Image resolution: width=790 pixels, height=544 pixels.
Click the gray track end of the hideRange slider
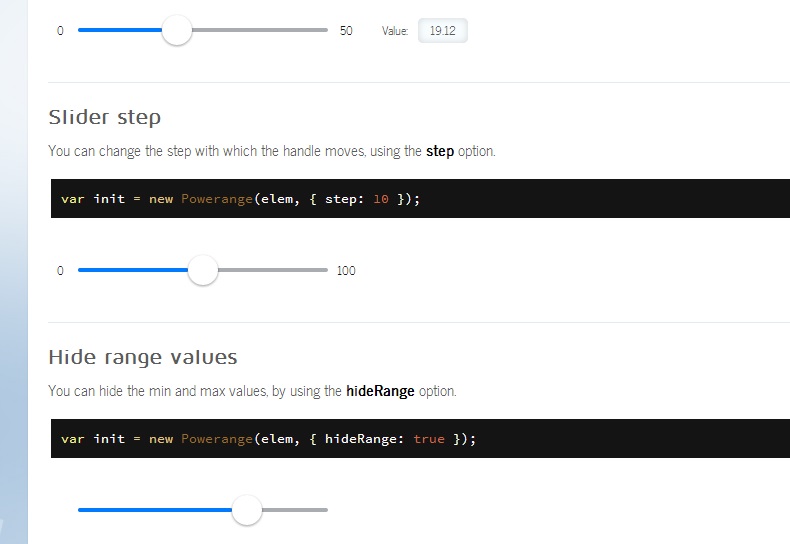tap(295, 510)
